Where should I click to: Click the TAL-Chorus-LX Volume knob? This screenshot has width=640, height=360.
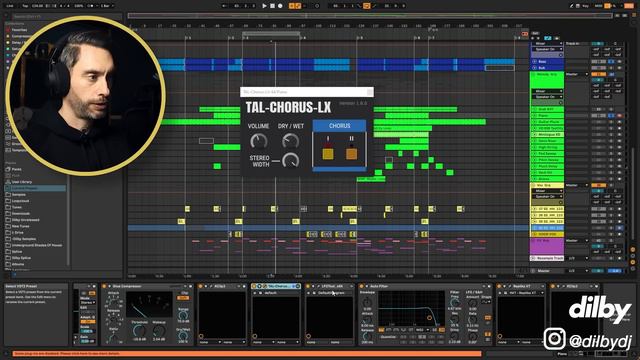pos(259,141)
